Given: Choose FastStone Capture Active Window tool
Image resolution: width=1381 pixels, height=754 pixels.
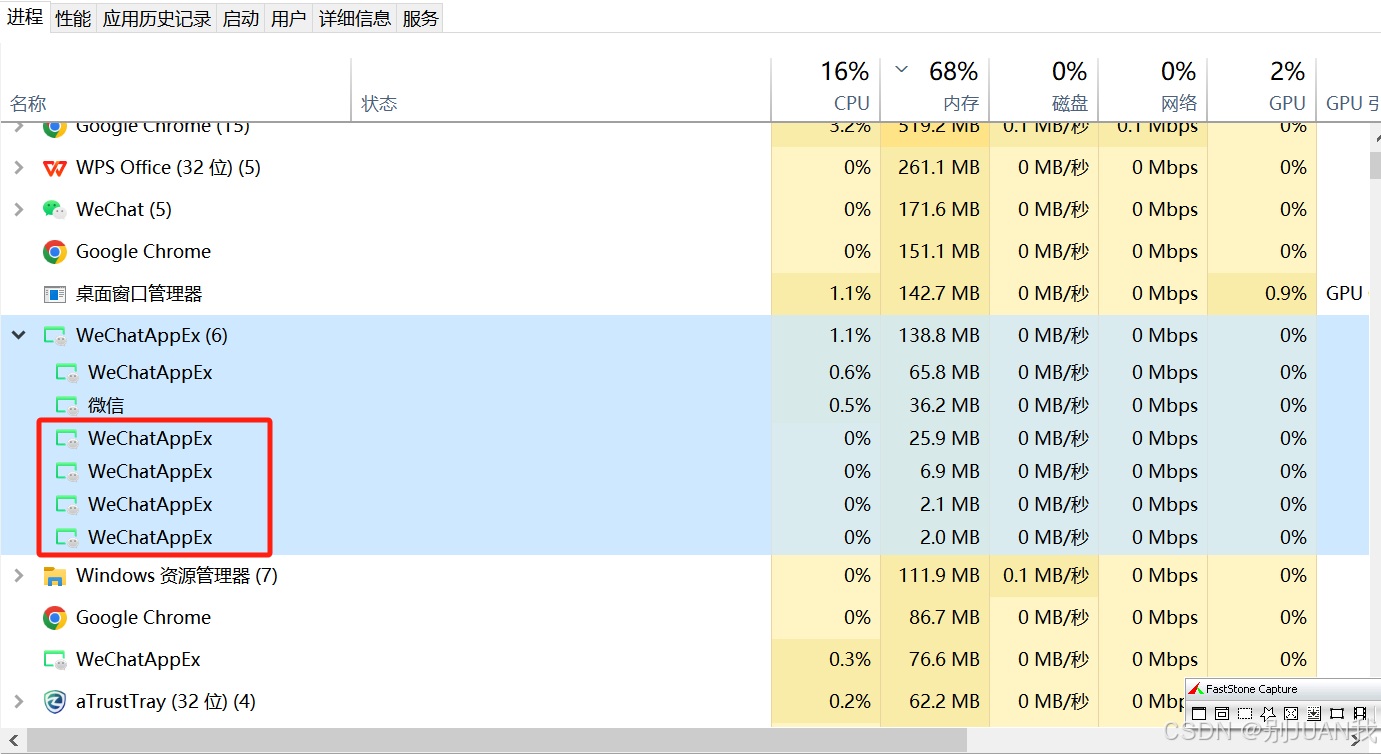Looking at the screenshot, I should (1199, 713).
